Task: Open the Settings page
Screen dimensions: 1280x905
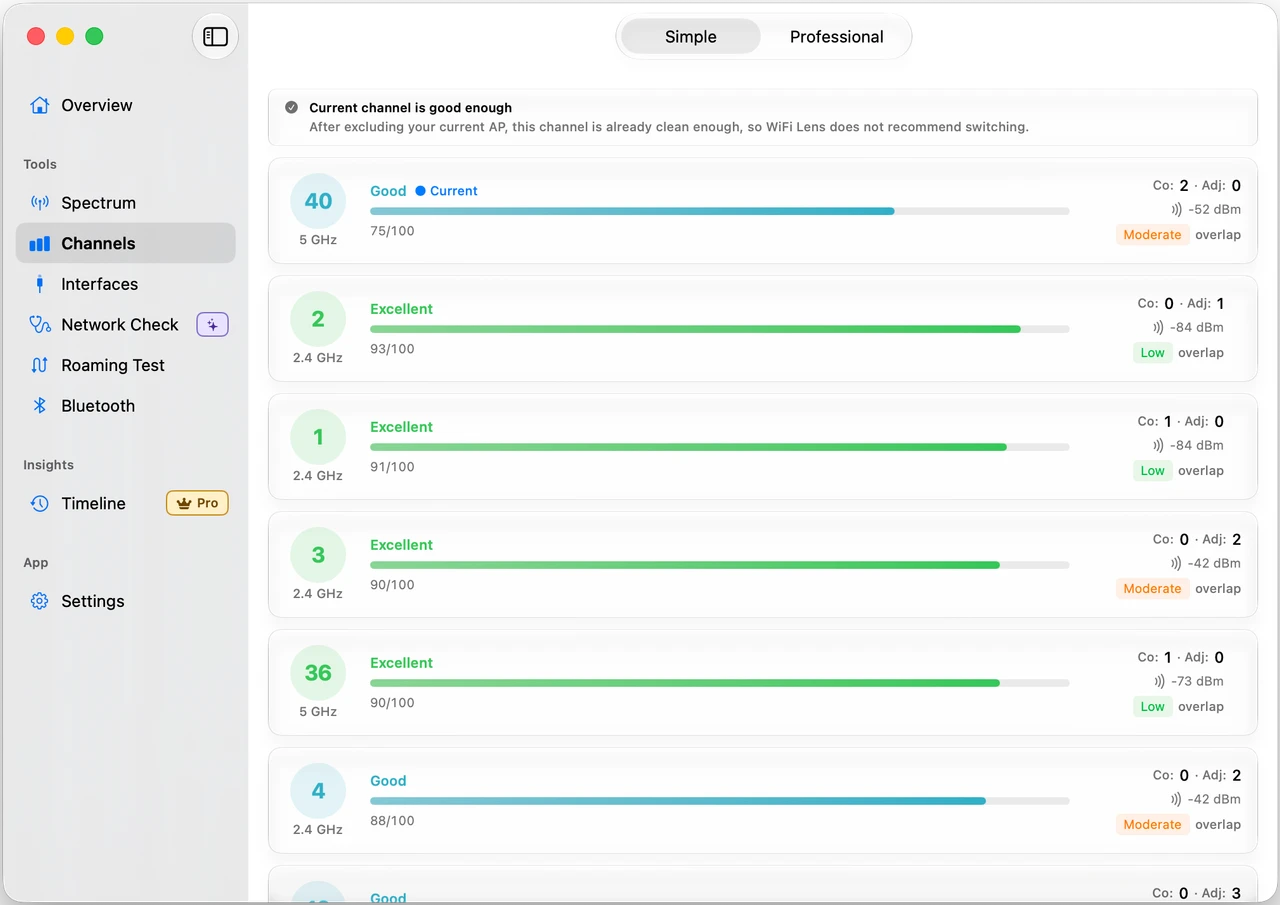Action: click(126, 601)
